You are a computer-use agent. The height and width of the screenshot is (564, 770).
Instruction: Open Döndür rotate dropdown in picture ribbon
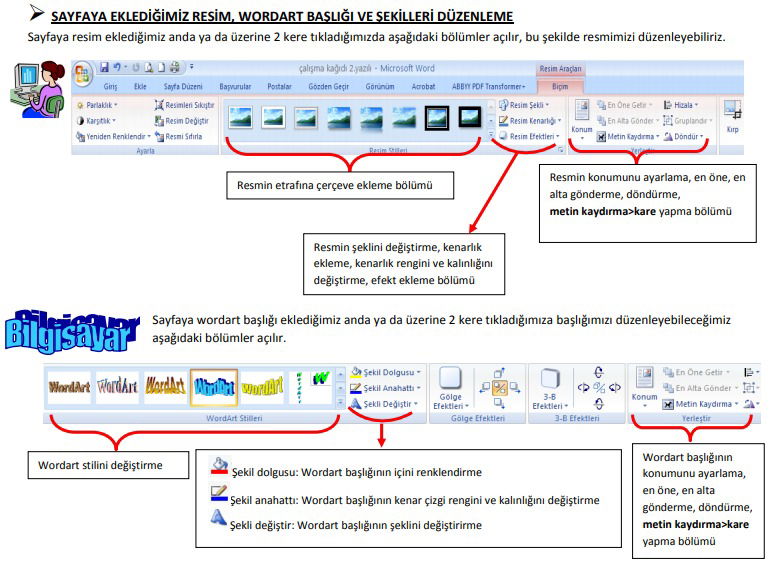(x=683, y=136)
